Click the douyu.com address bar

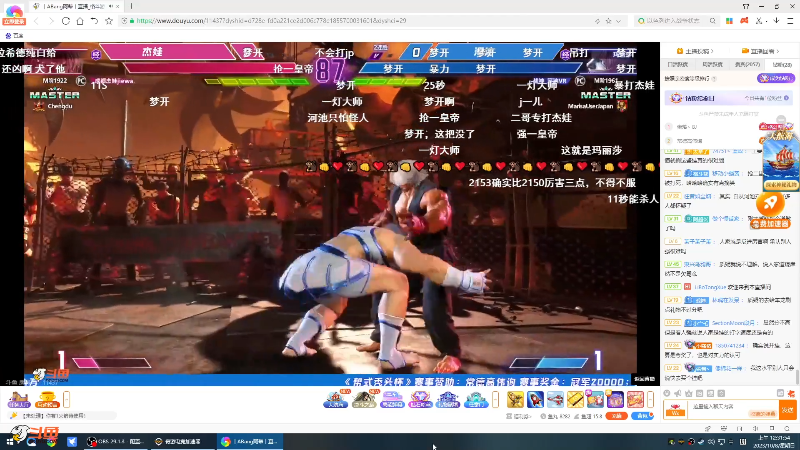tap(357, 21)
